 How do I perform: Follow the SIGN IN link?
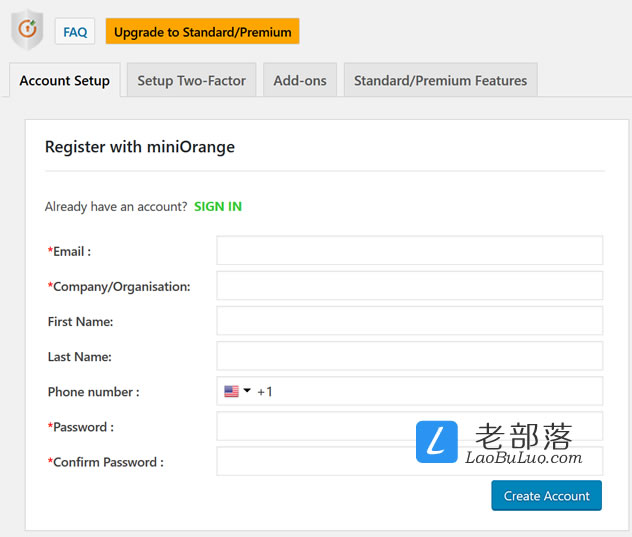tap(218, 206)
